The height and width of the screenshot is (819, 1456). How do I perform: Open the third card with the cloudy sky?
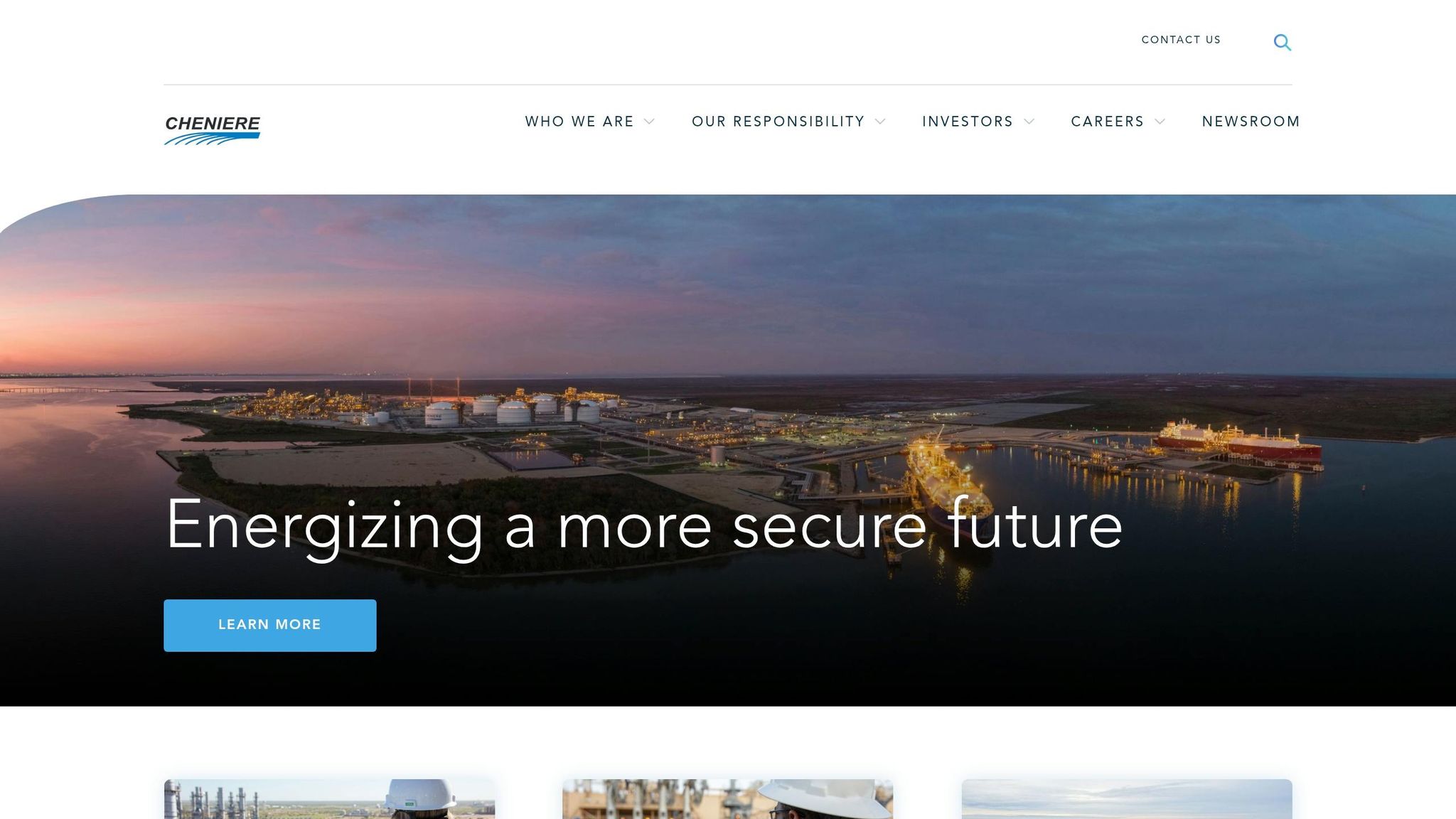tap(1127, 799)
